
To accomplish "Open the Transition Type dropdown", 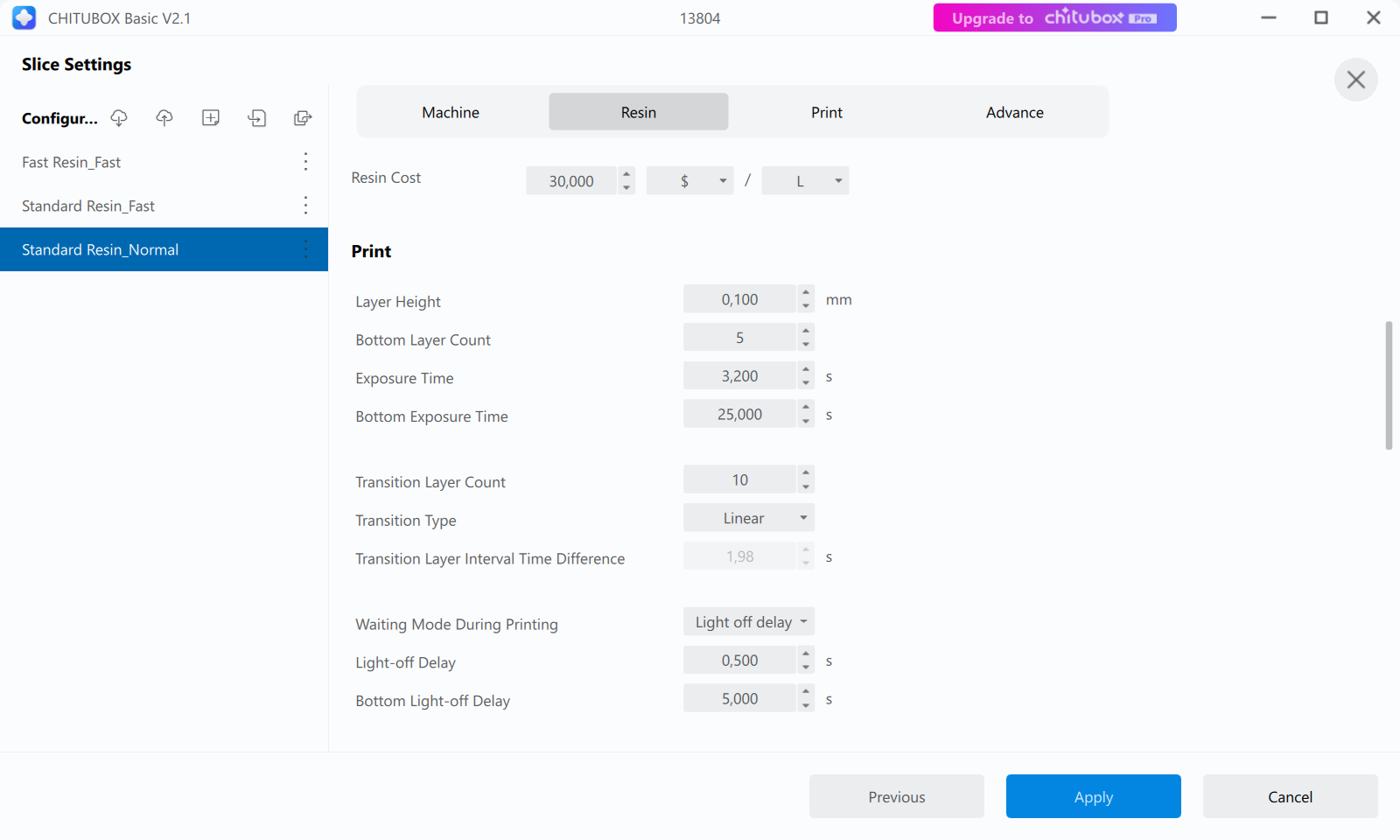I will 749,518.
